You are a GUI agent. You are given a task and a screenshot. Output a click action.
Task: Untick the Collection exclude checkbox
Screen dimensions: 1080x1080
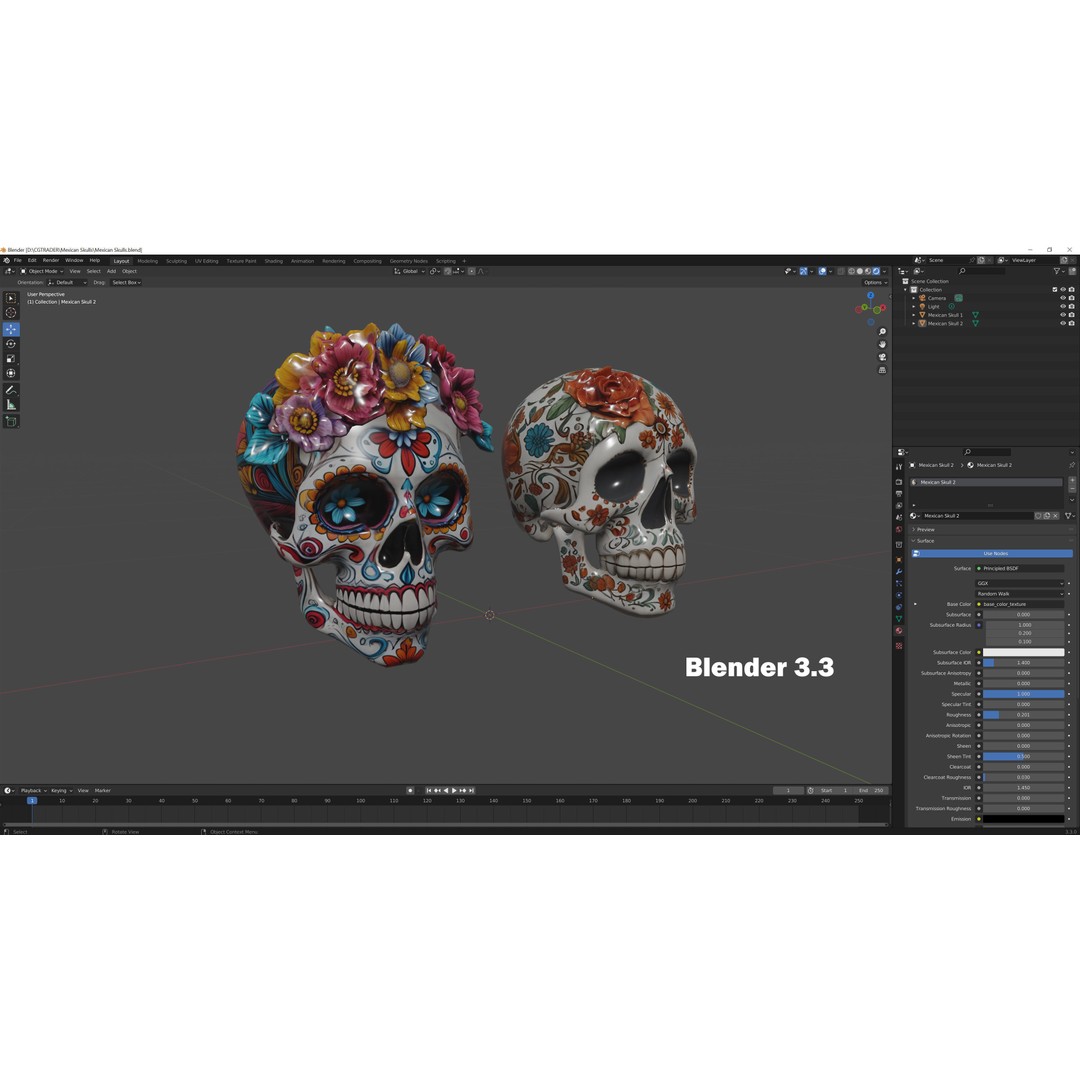pos(1055,290)
